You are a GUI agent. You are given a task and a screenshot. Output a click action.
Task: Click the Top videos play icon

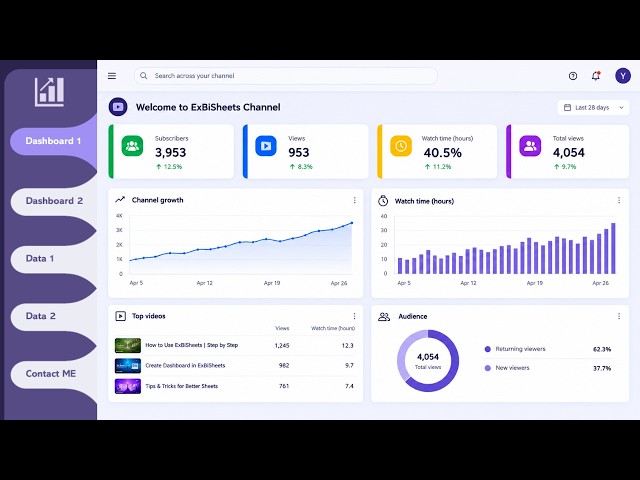point(120,316)
